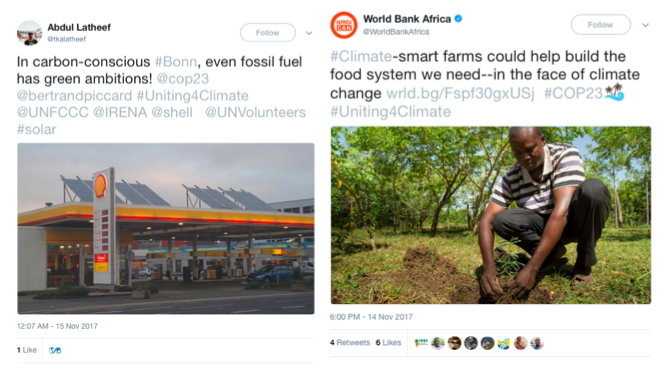This screenshot has width=667, height=387.
Task: Open the #Bonn hashtag
Action: click(x=176, y=62)
